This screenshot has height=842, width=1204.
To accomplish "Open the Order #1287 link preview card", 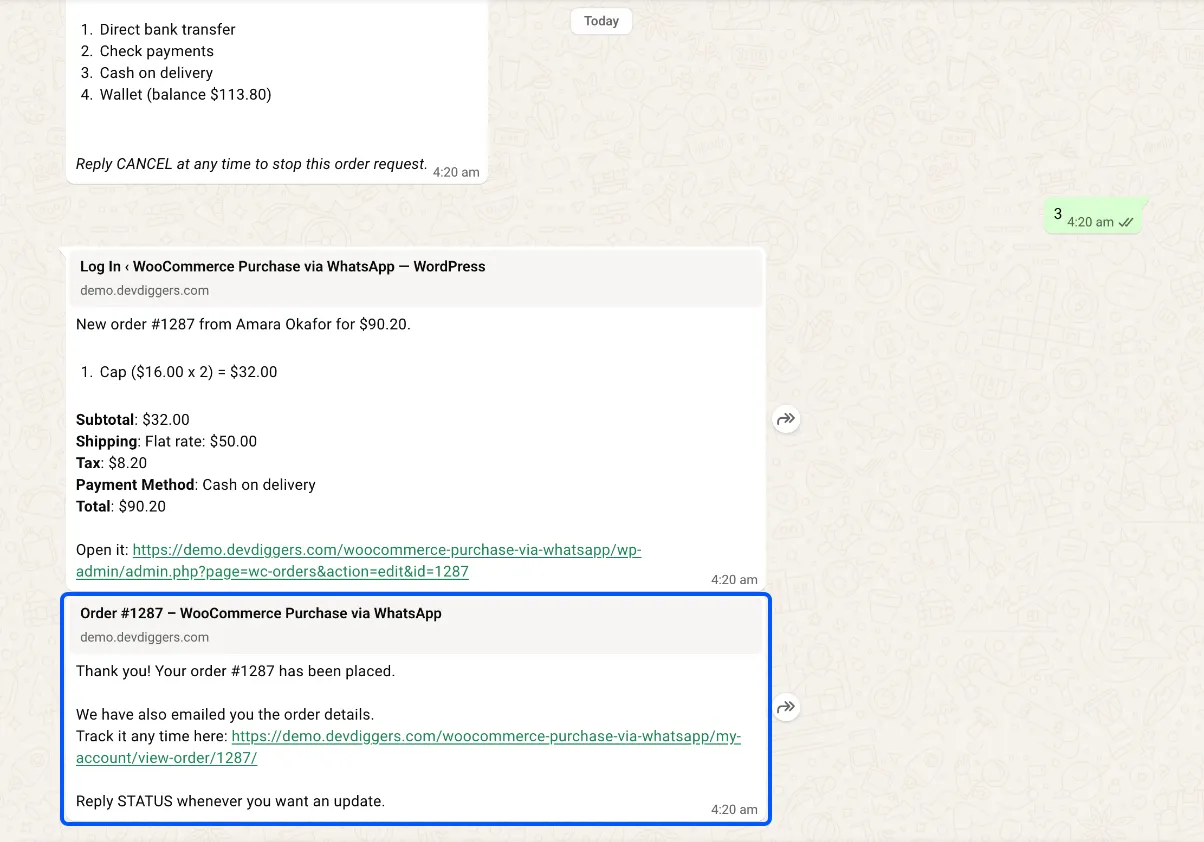I will [416, 625].
